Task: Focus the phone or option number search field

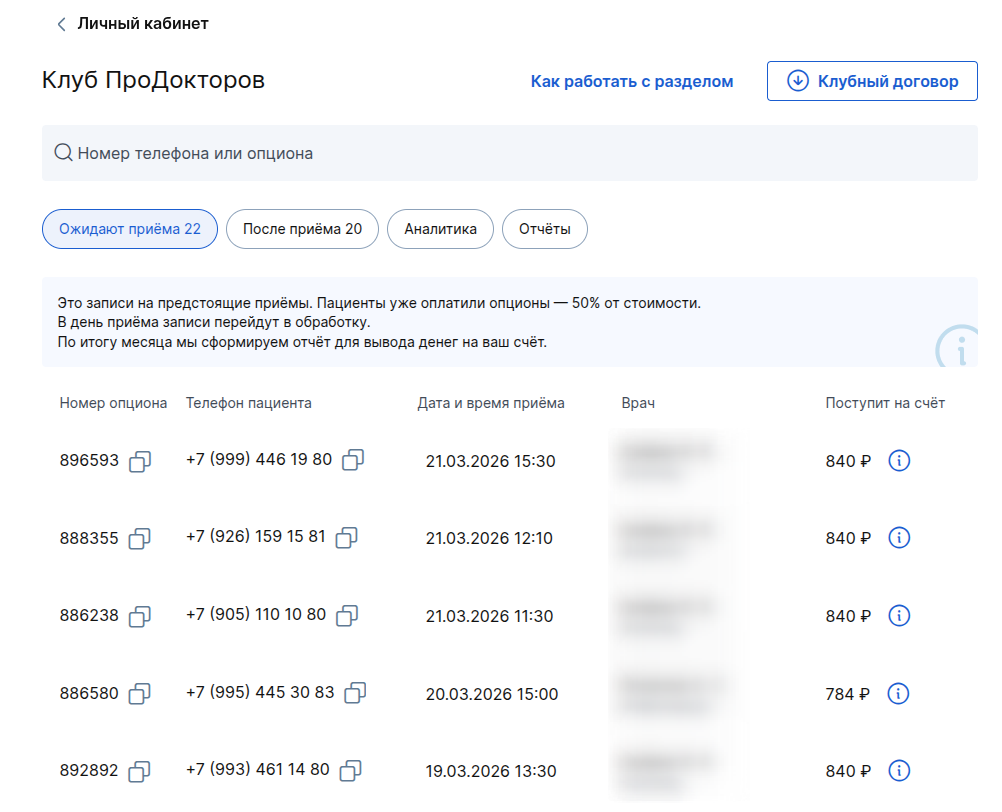Action: pos(510,153)
